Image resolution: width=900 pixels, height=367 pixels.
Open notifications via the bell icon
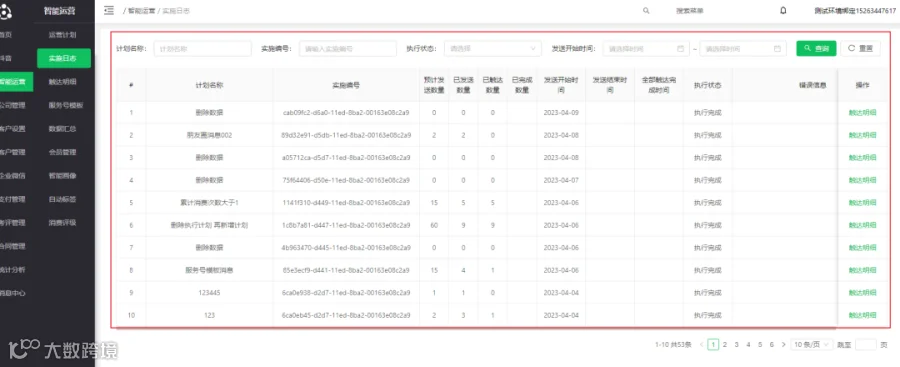pyautogui.click(x=783, y=11)
